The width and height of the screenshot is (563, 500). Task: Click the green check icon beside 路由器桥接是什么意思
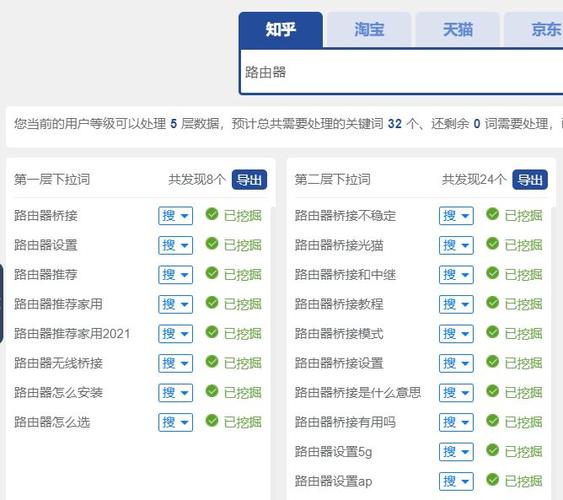click(x=493, y=391)
